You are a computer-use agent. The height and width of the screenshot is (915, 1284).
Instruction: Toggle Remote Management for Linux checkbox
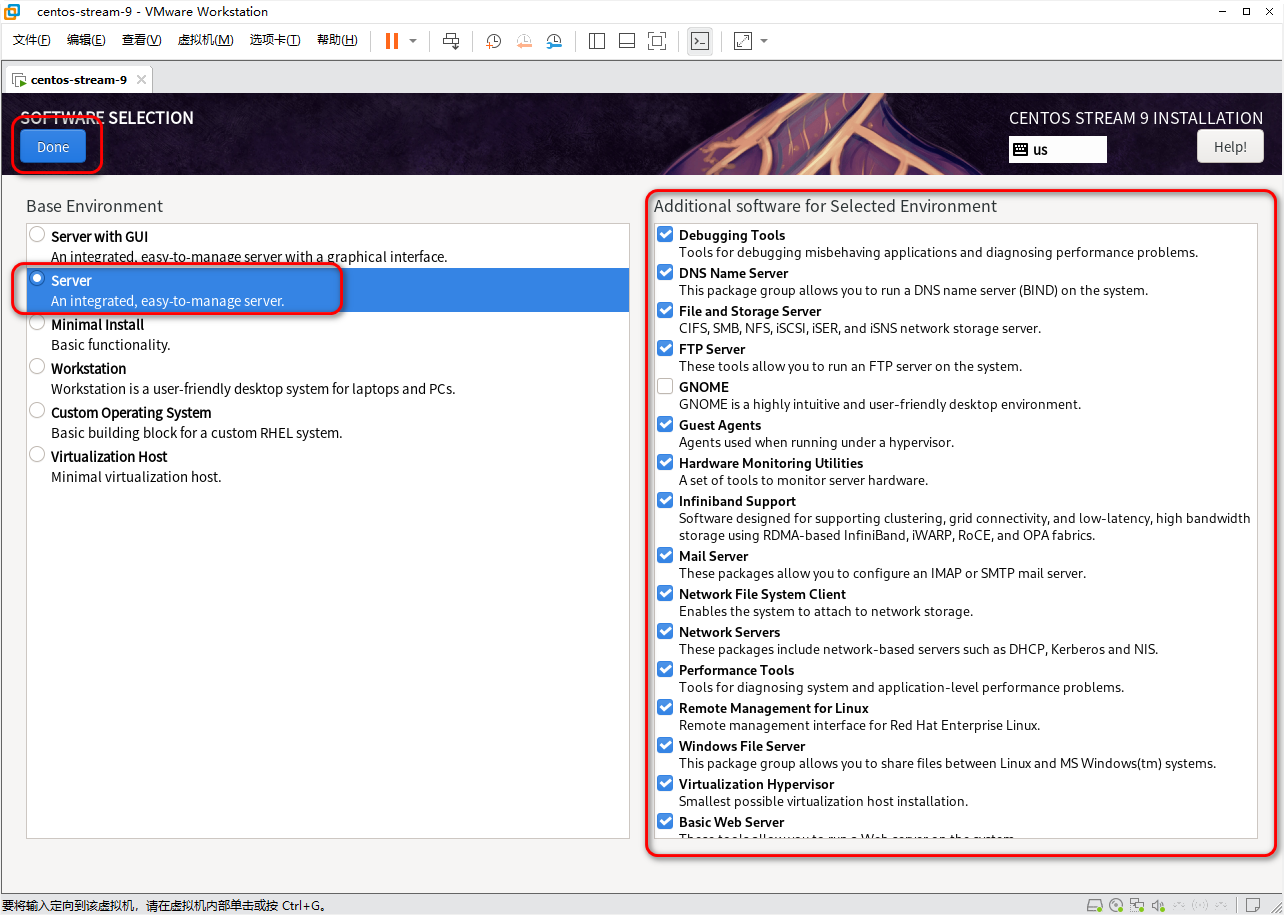coord(665,707)
